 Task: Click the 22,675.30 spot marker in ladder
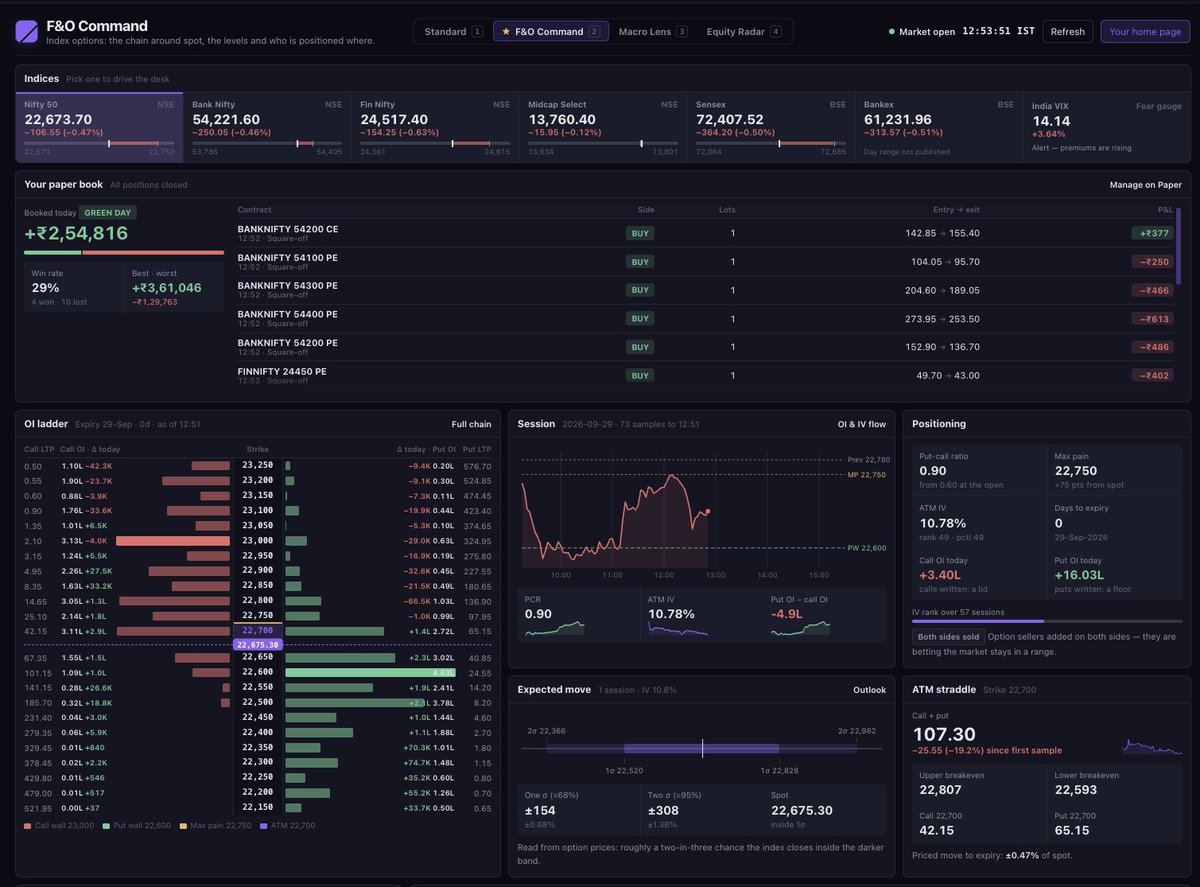click(x=257, y=645)
